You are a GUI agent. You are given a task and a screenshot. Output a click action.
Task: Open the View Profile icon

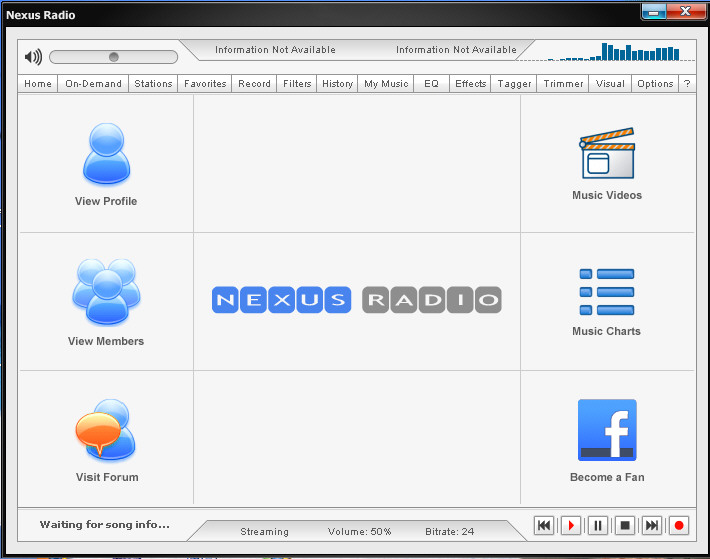point(106,154)
